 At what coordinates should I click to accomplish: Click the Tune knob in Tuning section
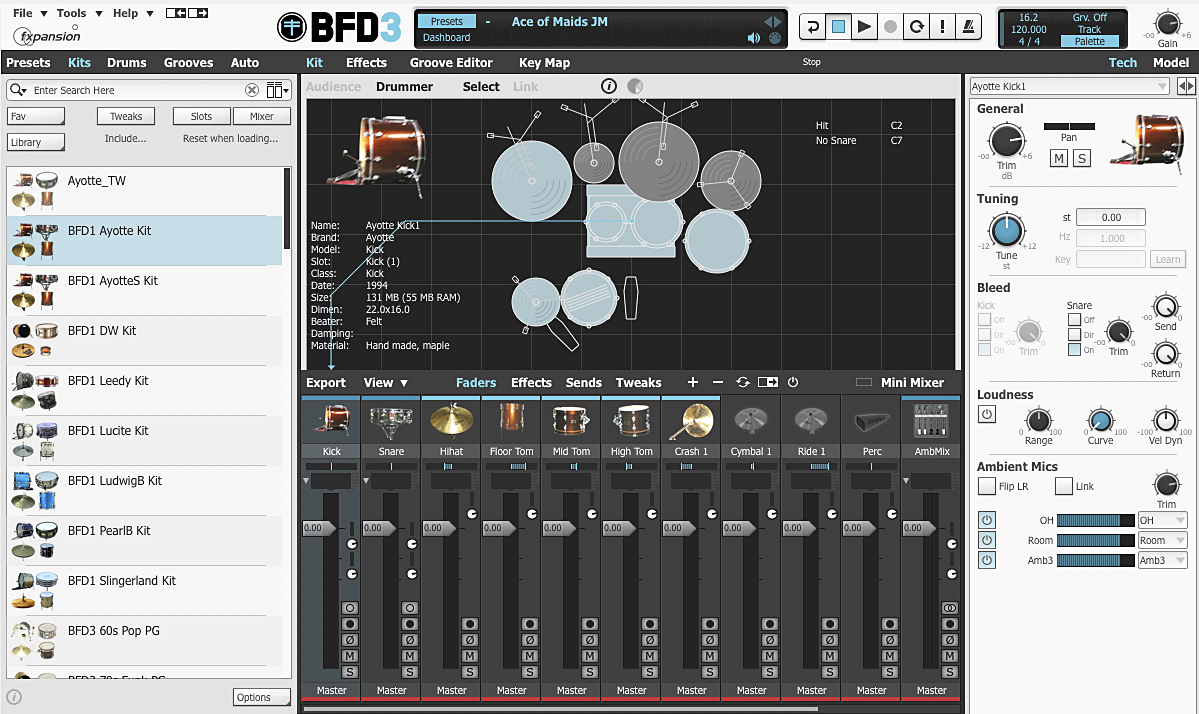1006,230
